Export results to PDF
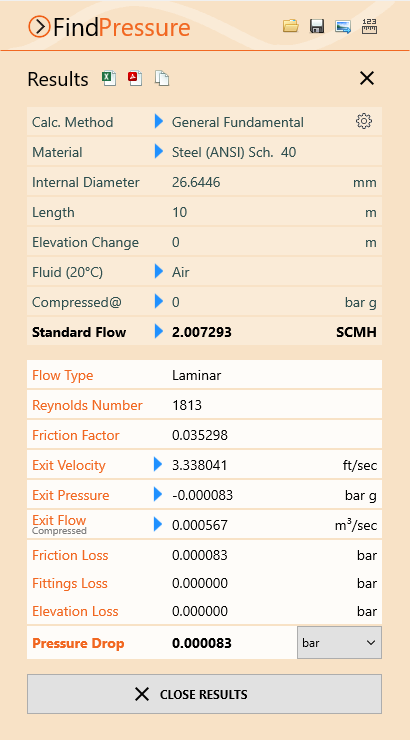 tap(135, 78)
